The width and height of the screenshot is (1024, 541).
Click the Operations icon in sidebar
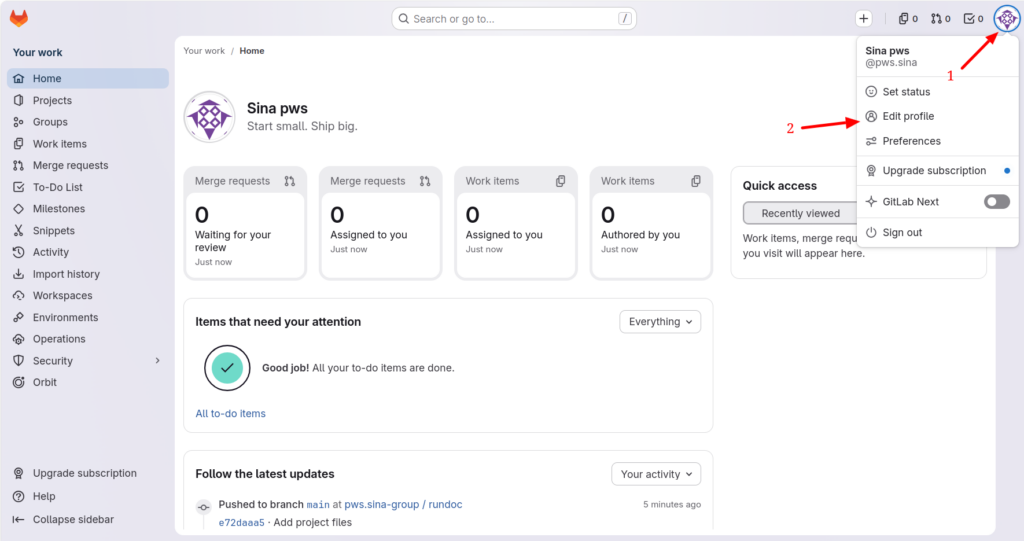pyautogui.click(x=19, y=339)
